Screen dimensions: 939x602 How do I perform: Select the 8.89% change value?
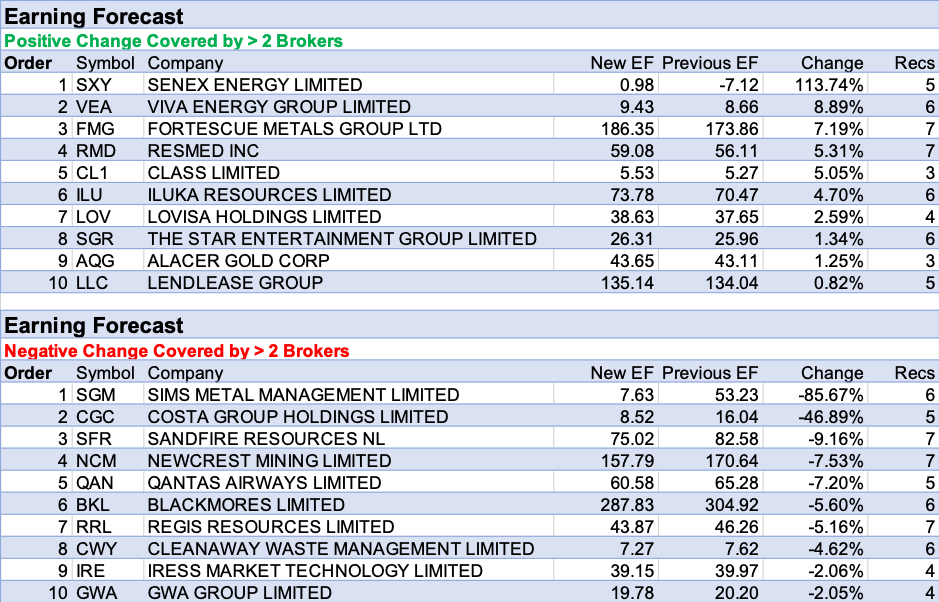point(832,107)
